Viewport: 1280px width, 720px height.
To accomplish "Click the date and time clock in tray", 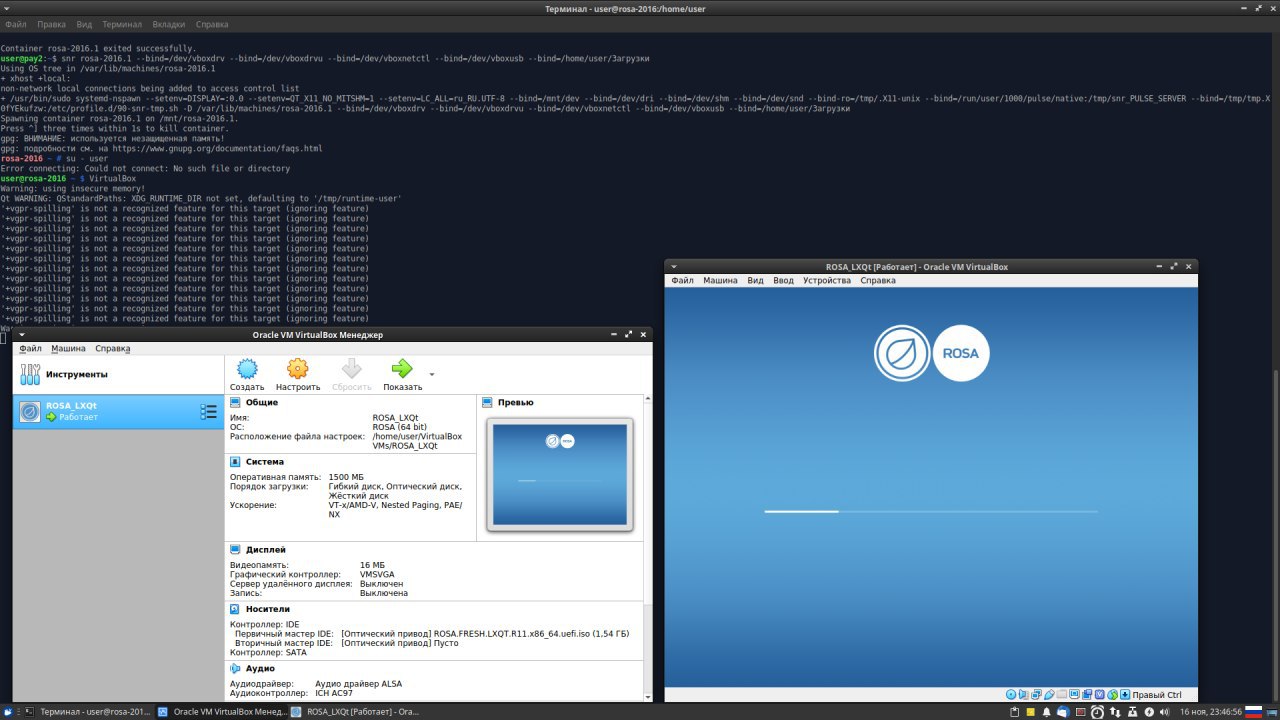I will (1211, 712).
